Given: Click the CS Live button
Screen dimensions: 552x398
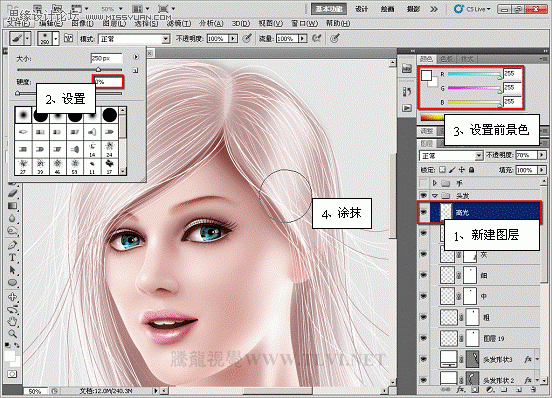Looking at the screenshot, I should (x=473, y=9).
